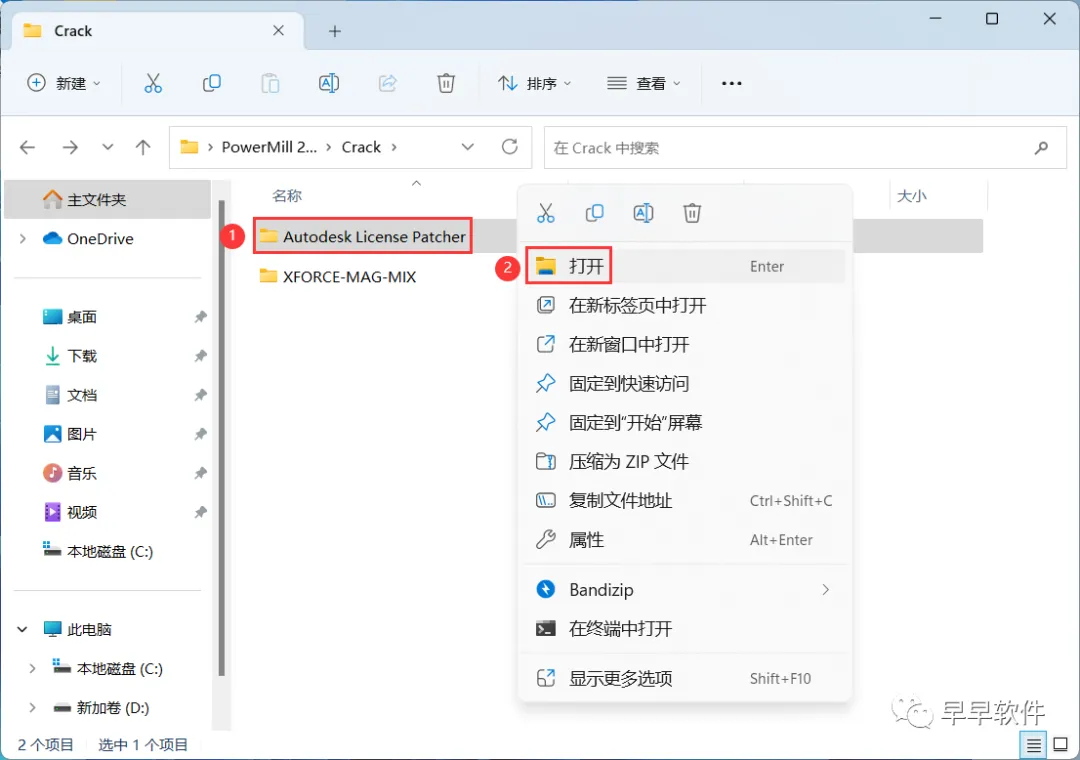
Task: Expand 新加卷 (D:) tree node
Action: point(32,708)
